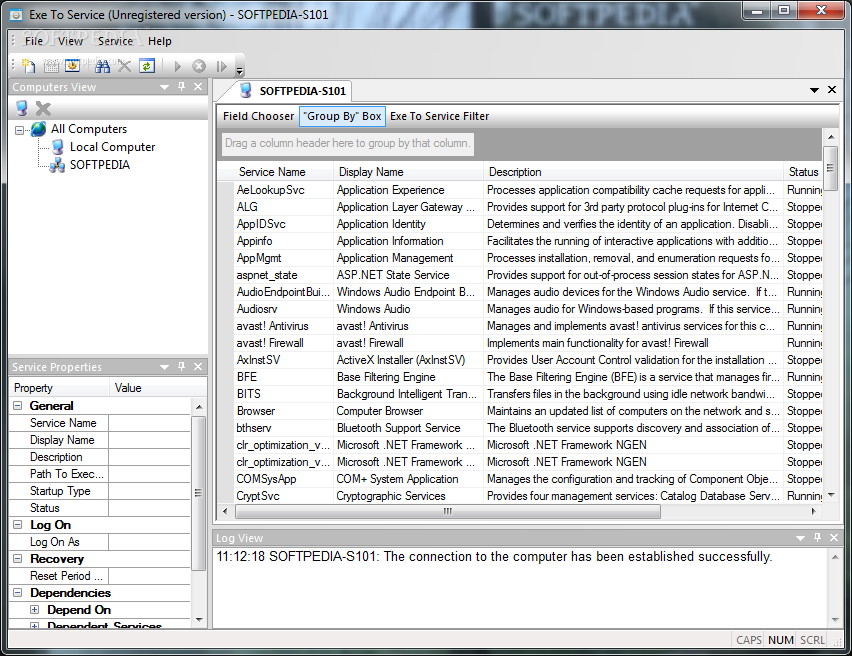Click the Startup Type value field

coord(149,491)
